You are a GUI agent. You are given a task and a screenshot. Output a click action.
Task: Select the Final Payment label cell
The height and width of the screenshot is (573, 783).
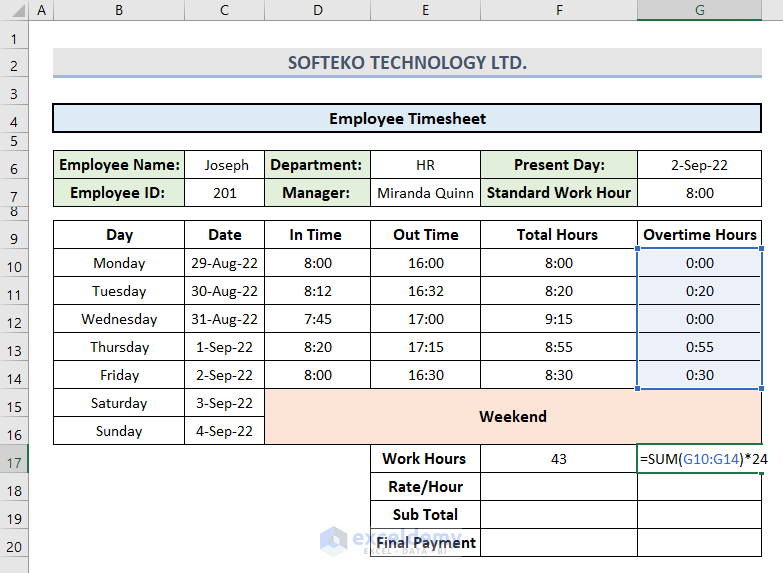tap(425, 543)
